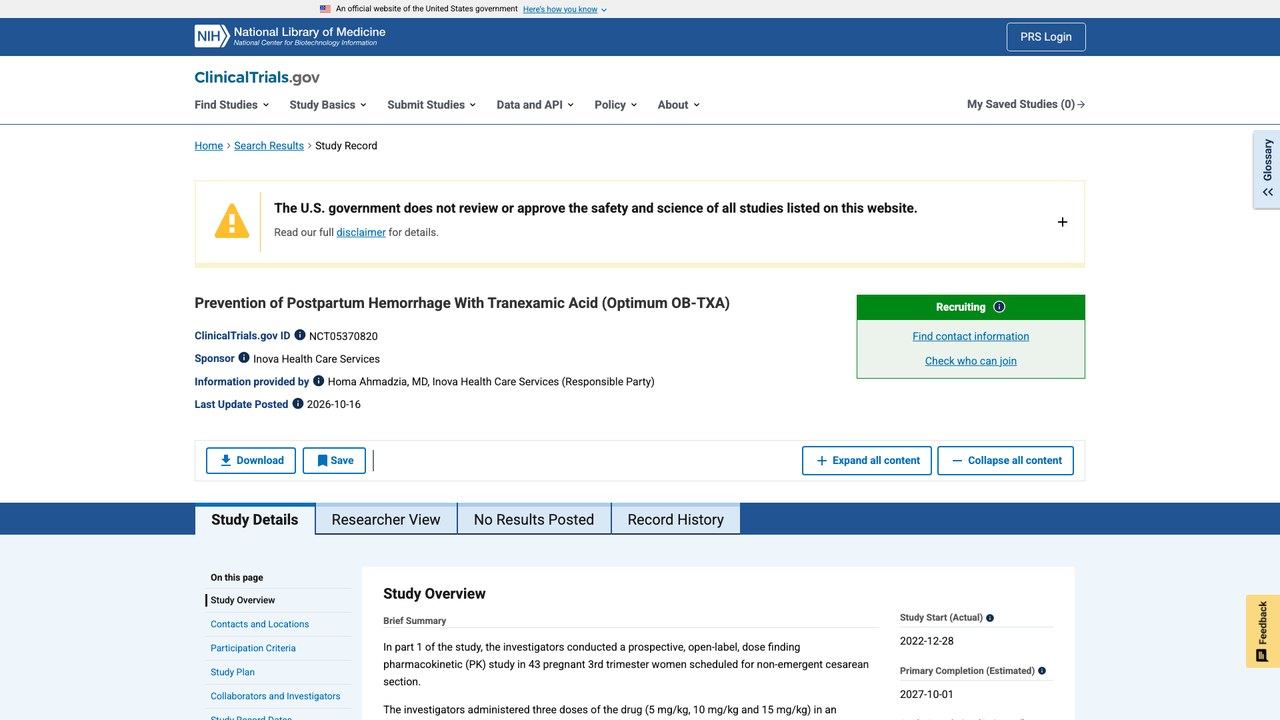Expand the disclaimer banner with plus icon

point(1062,222)
